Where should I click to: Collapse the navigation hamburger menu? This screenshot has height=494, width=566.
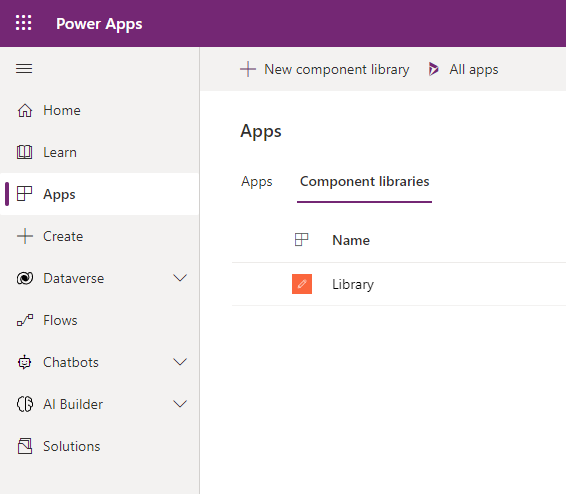click(x=24, y=69)
